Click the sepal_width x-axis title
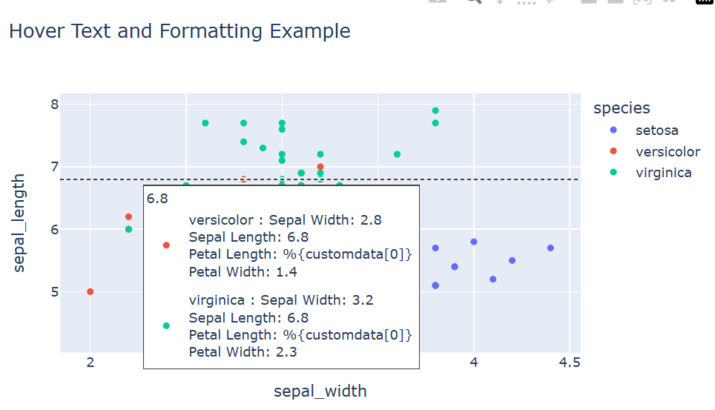Image resolution: width=715 pixels, height=410 pixels. [x=320, y=391]
